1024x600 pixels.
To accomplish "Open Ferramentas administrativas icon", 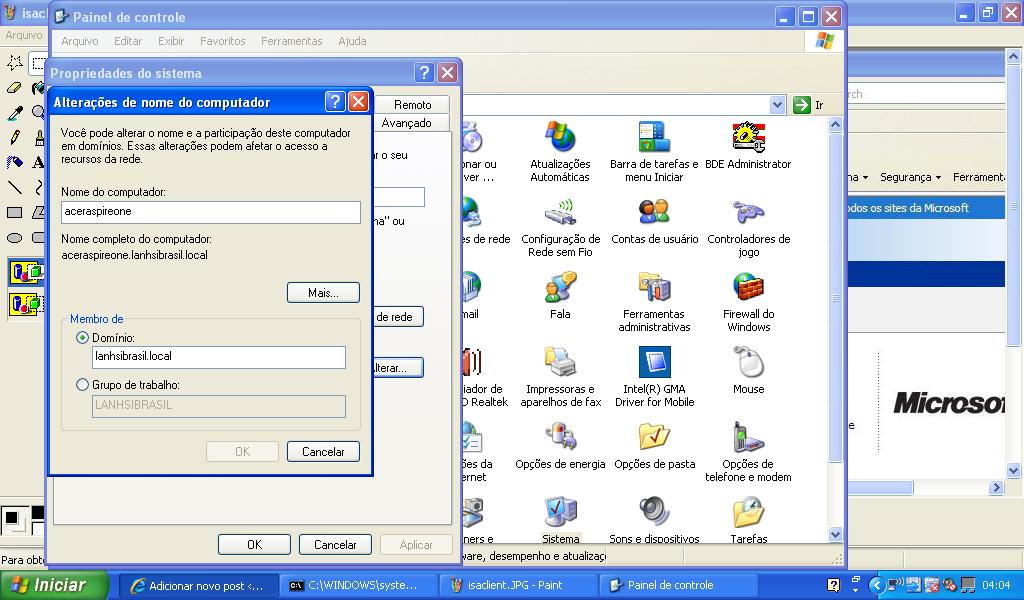I will [x=654, y=289].
